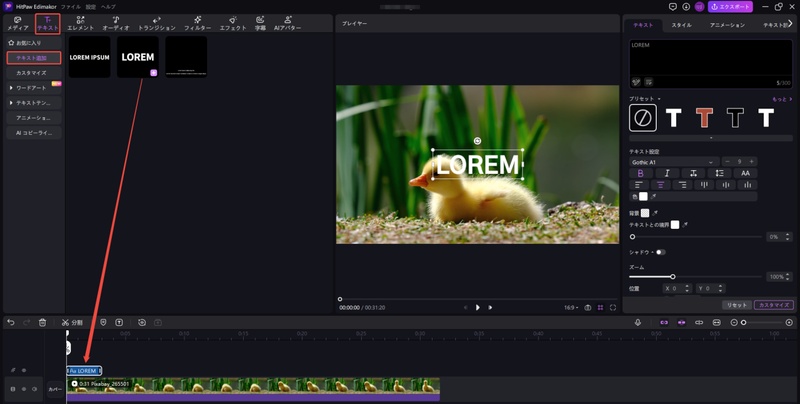Screen dimensions: 800x404
Task: Zoom out timeline with the minus circle
Action: click(x=734, y=322)
